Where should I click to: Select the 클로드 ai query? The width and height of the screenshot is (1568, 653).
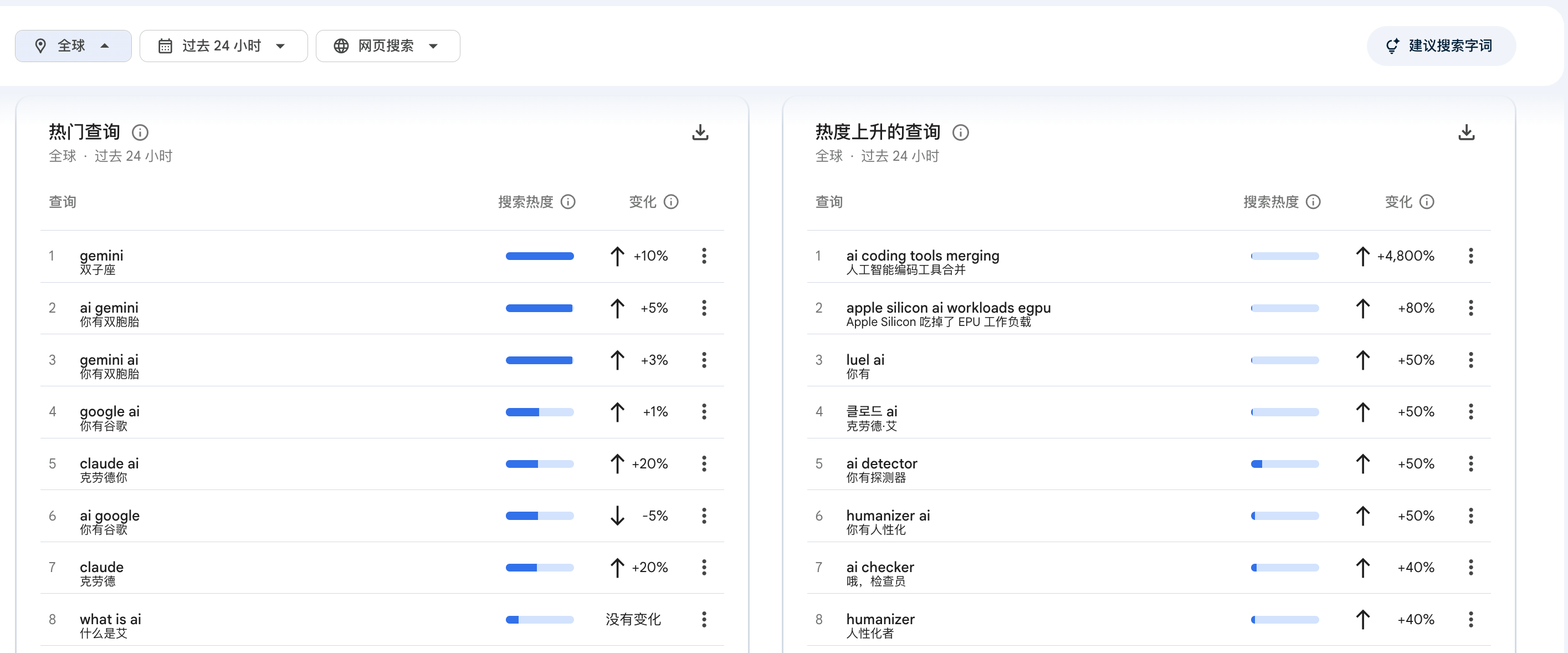click(x=872, y=411)
